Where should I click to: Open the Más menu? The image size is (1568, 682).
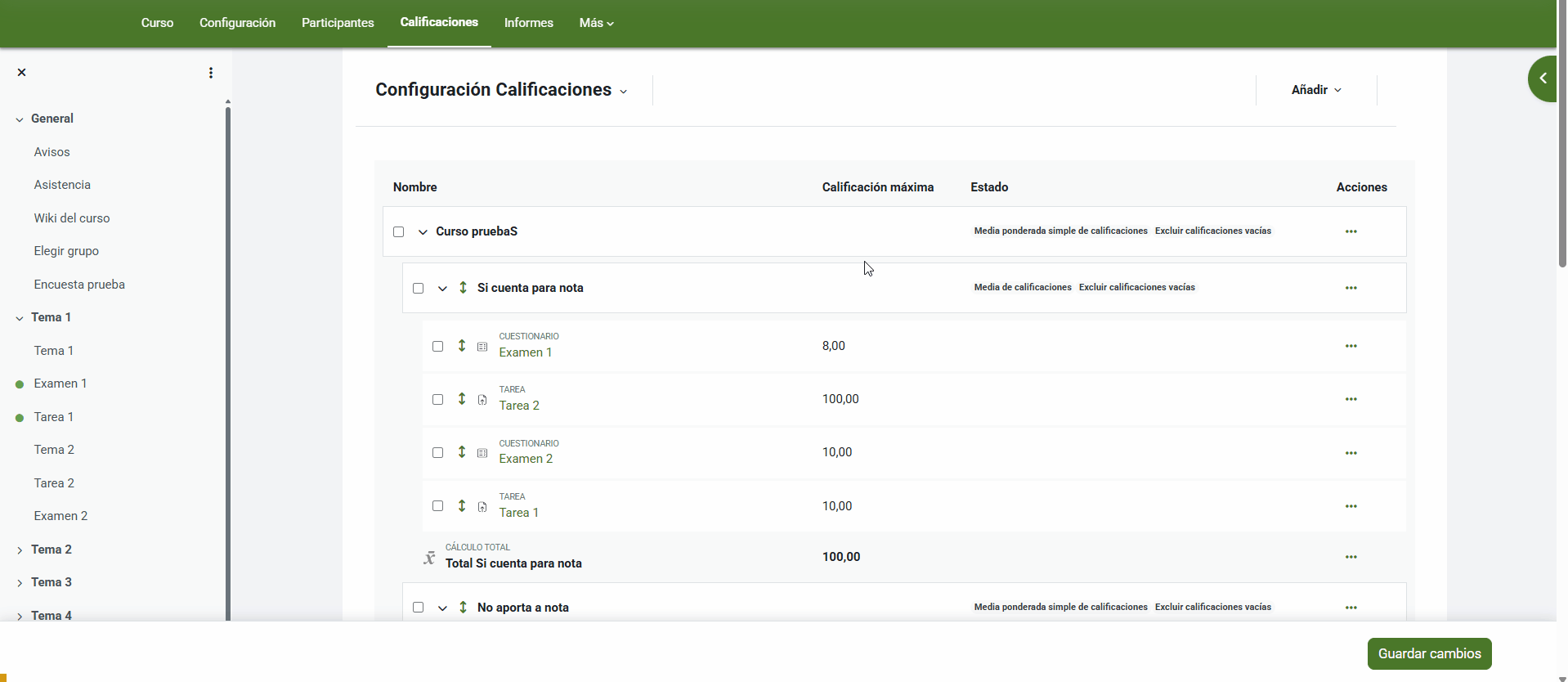(x=596, y=23)
